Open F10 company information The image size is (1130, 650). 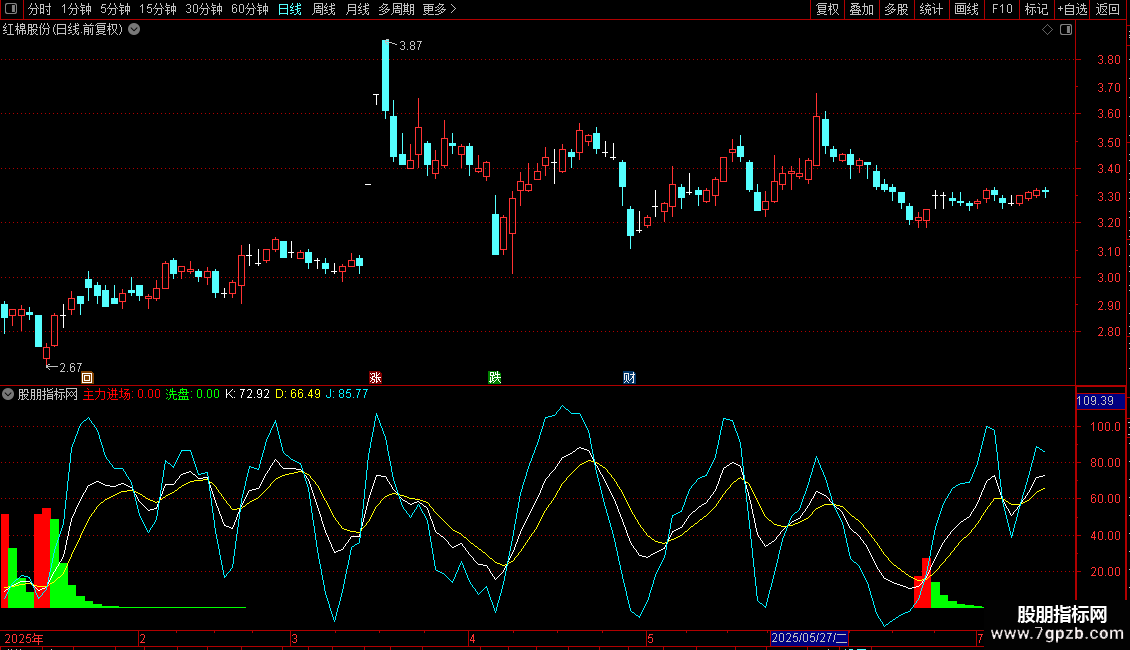click(x=1002, y=9)
